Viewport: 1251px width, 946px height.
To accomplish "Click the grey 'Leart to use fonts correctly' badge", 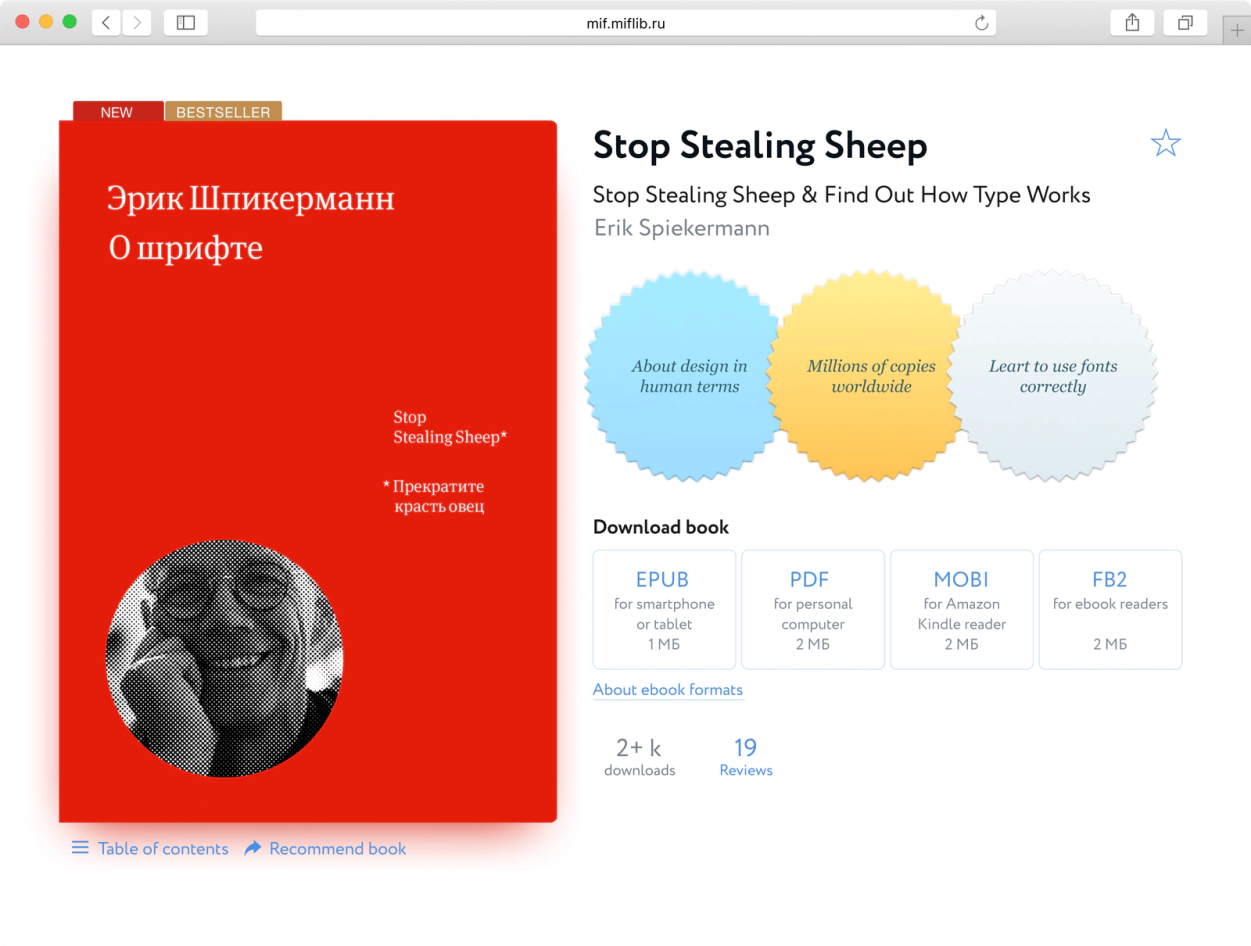I will [x=1053, y=376].
